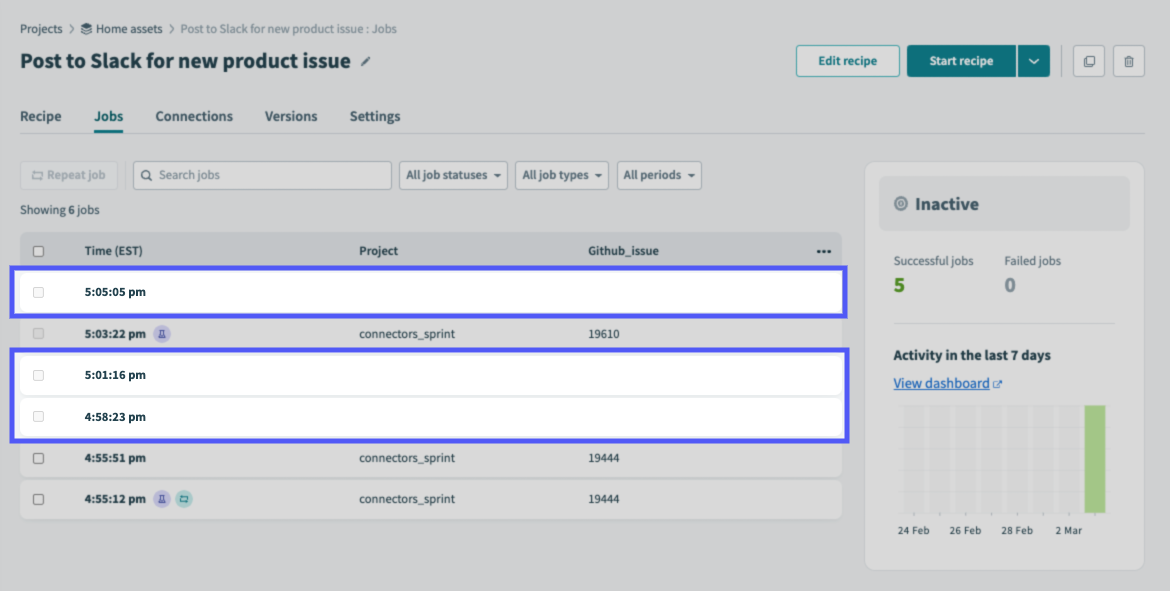The image size is (1170, 591).
Task: Click the pencil icon to rename the recipe
Action: 365,61
